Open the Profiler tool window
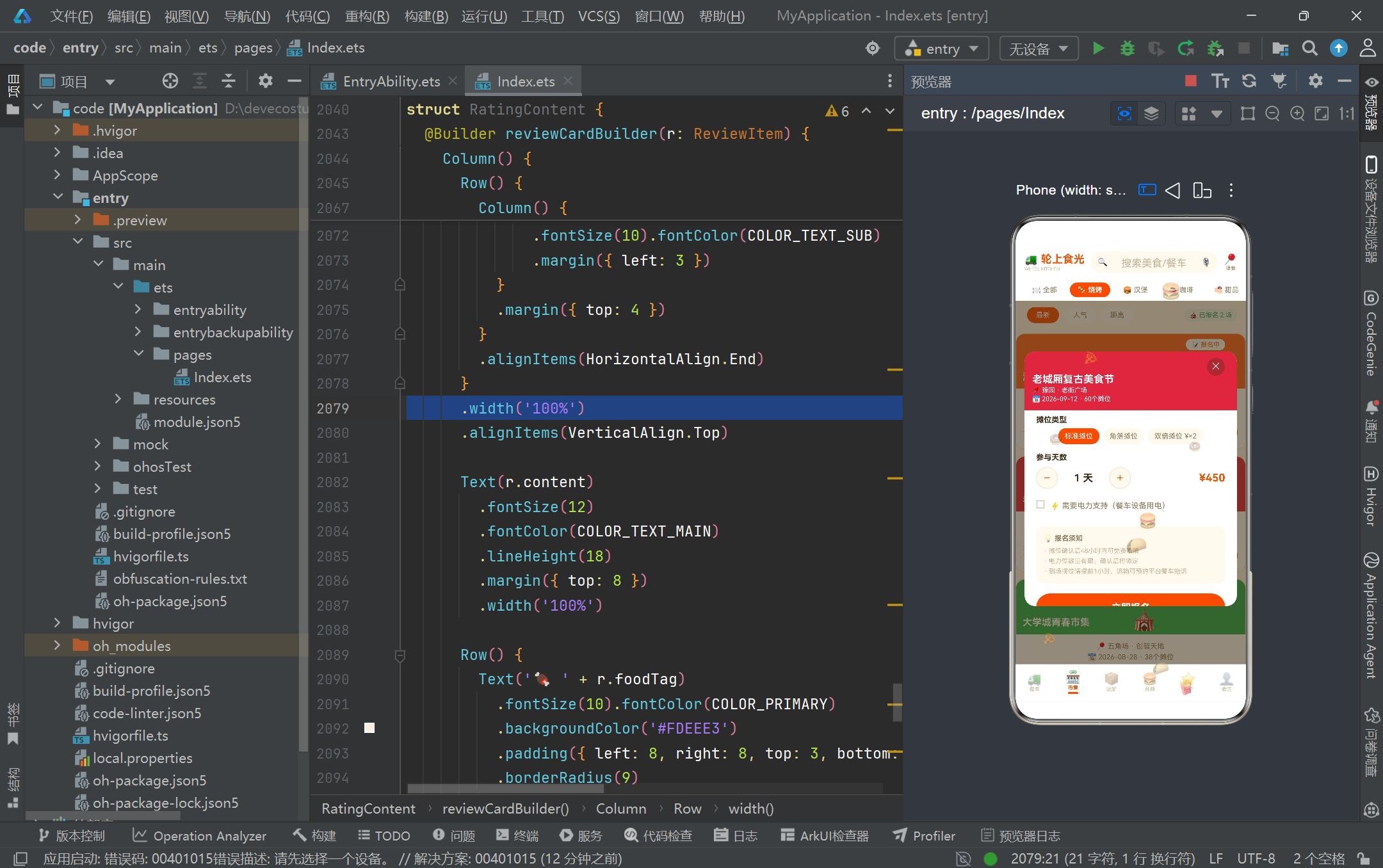The width and height of the screenshot is (1383, 868). pyautogui.click(x=925, y=835)
